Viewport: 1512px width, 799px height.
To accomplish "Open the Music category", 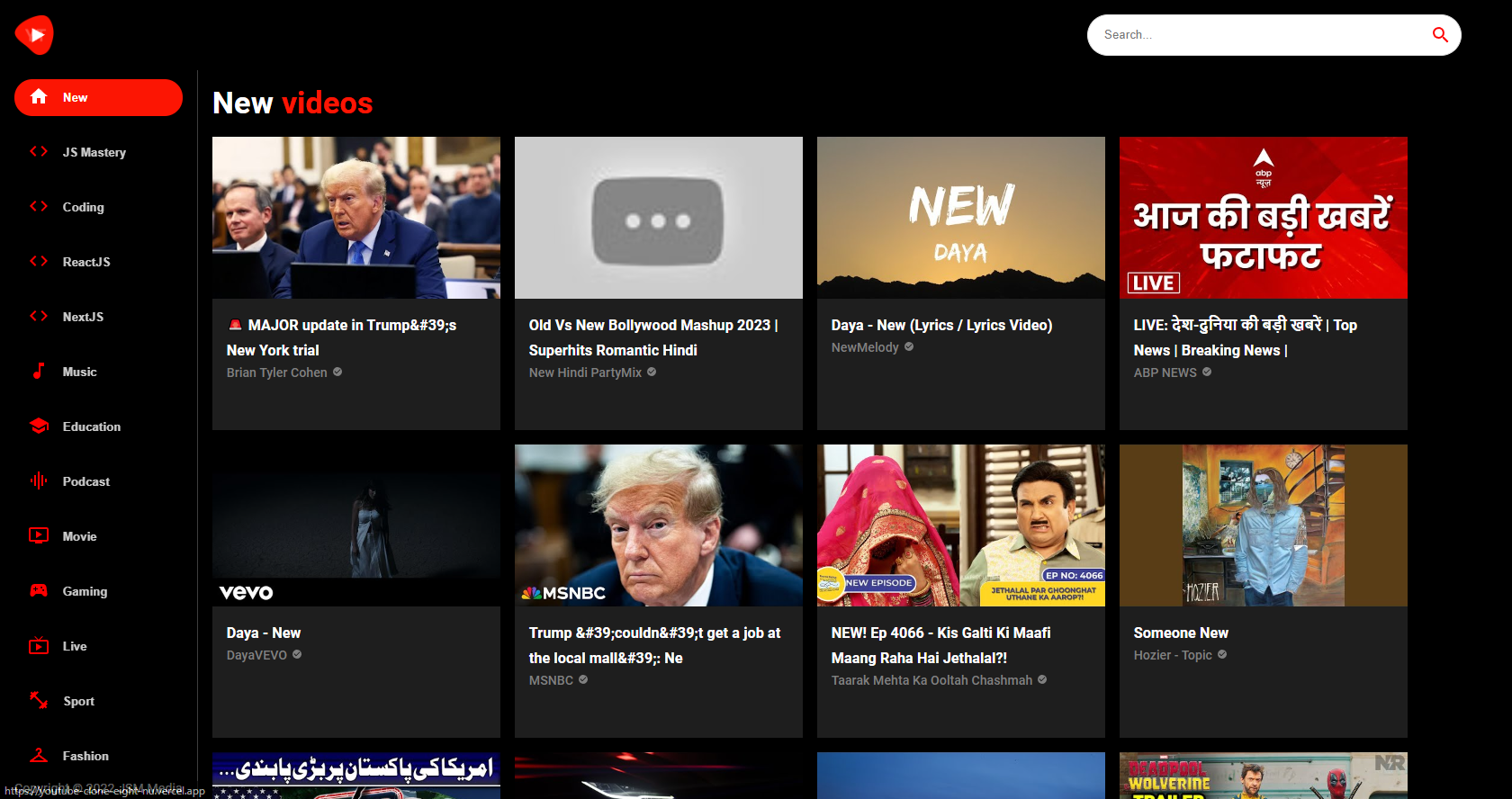I will click(98, 372).
